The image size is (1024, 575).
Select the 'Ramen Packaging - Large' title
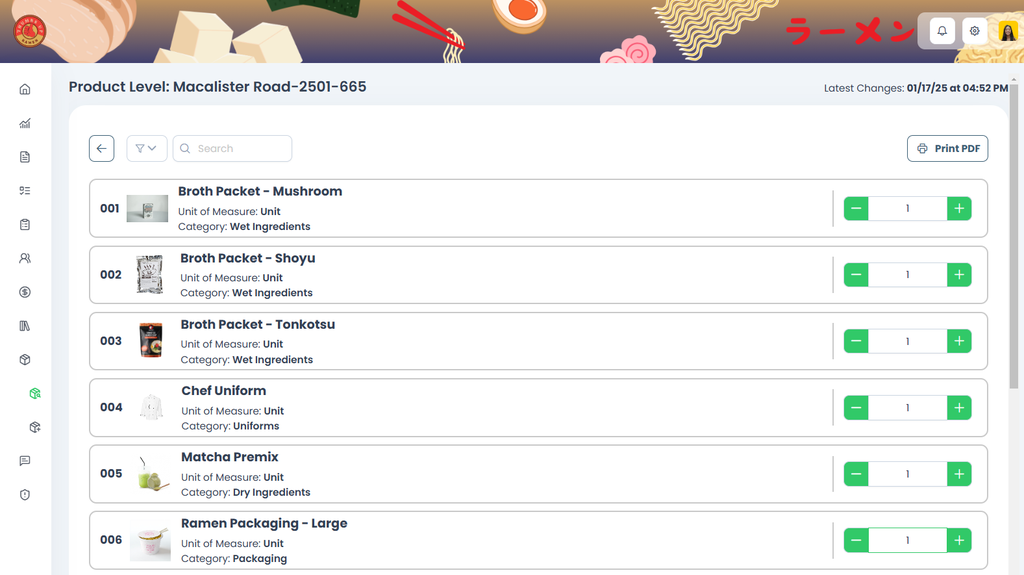[x=264, y=523]
